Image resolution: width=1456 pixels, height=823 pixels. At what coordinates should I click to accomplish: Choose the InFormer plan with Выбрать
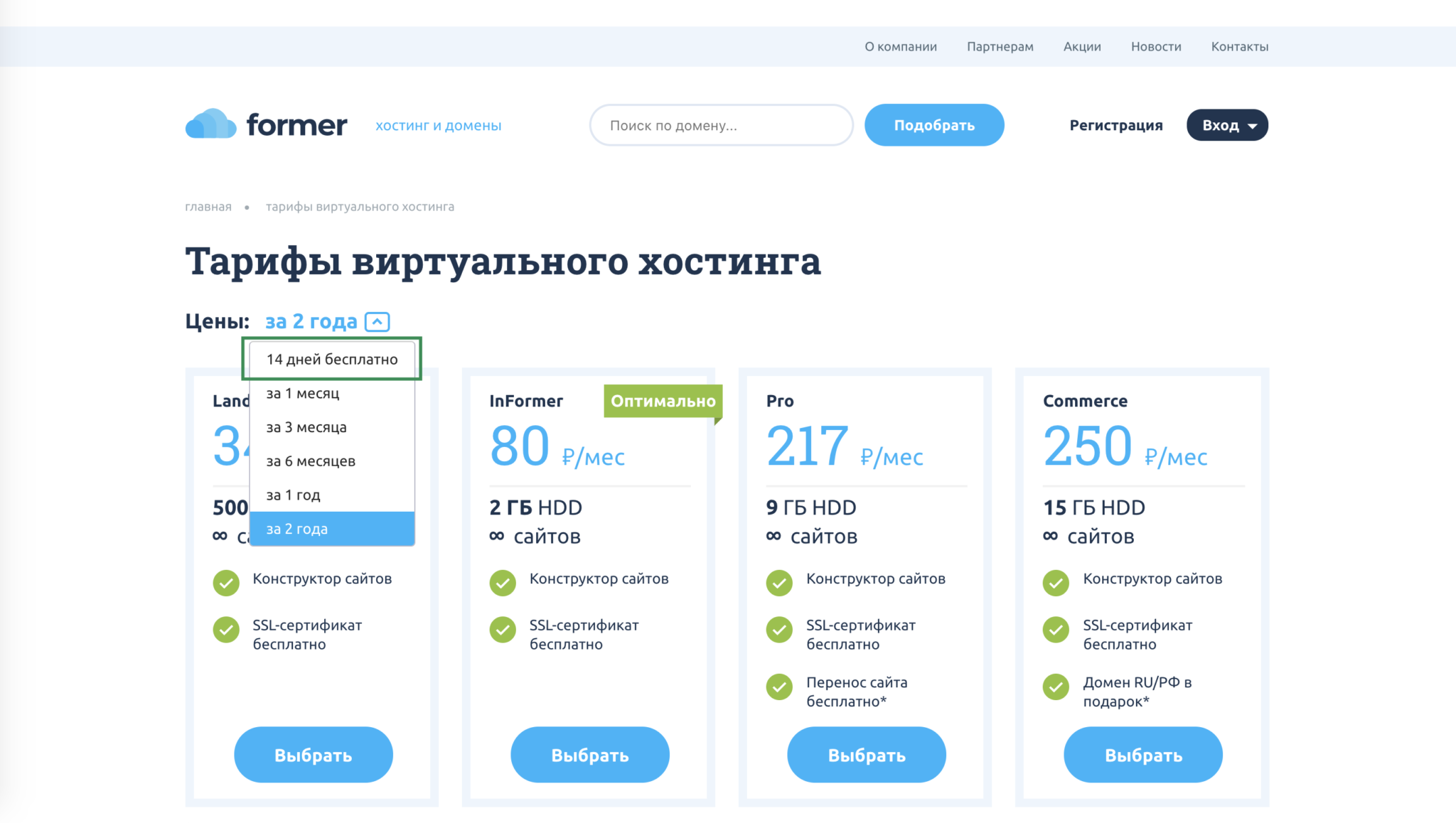[589, 755]
